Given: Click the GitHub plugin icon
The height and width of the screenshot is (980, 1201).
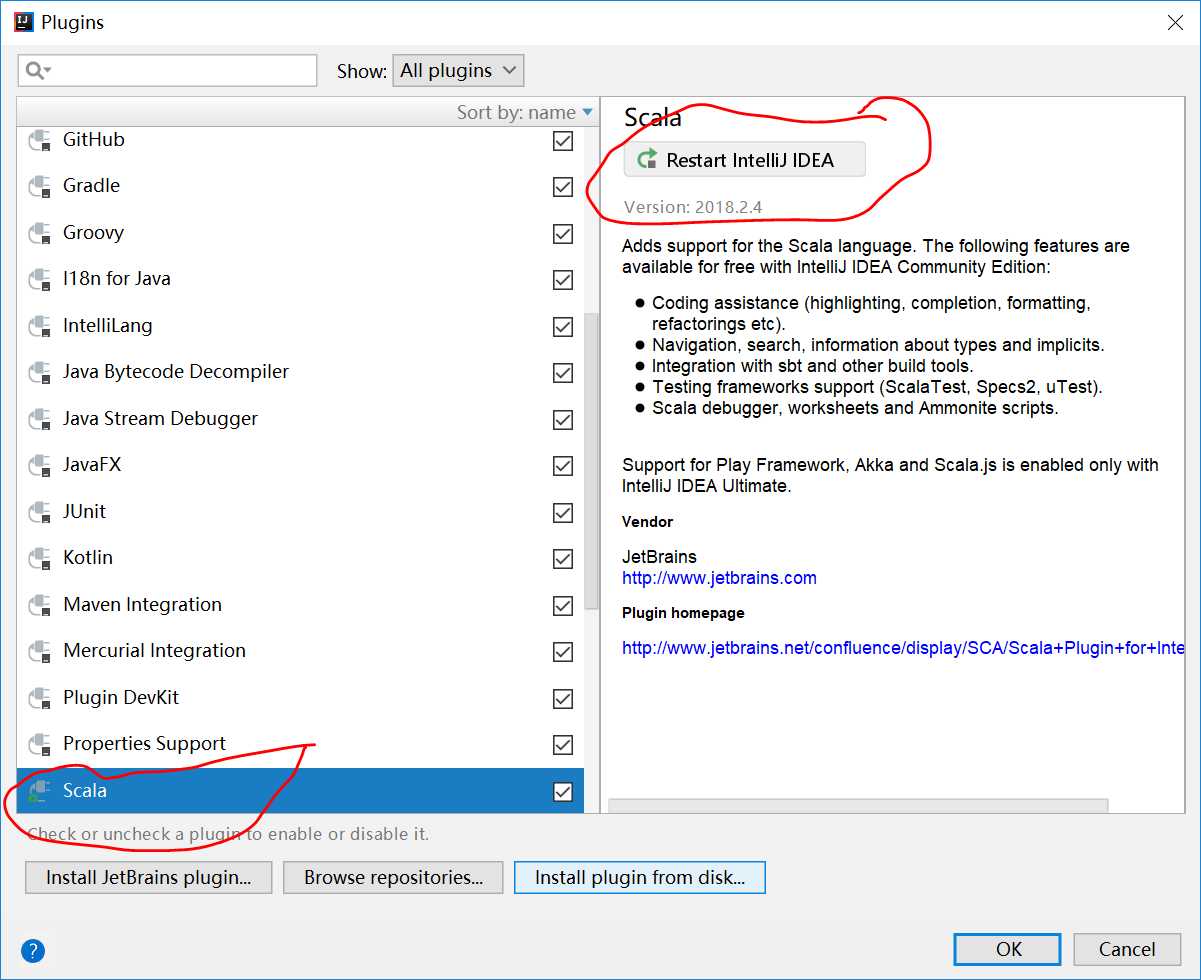Looking at the screenshot, I should point(40,141).
